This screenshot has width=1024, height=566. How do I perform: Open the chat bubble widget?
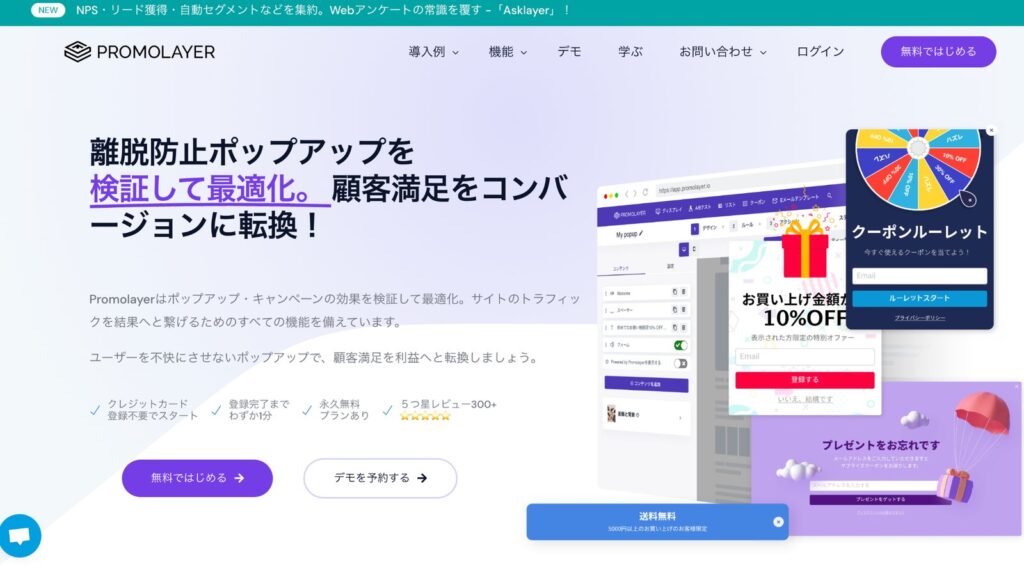point(20,536)
